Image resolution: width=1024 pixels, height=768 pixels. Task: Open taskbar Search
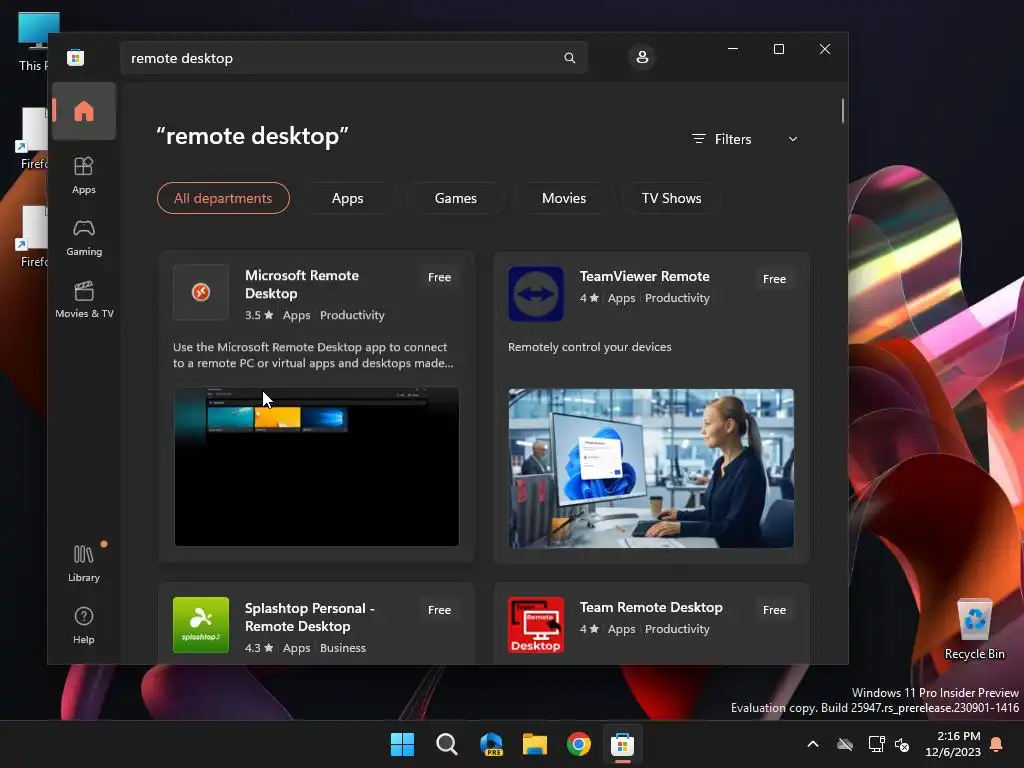(447, 744)
